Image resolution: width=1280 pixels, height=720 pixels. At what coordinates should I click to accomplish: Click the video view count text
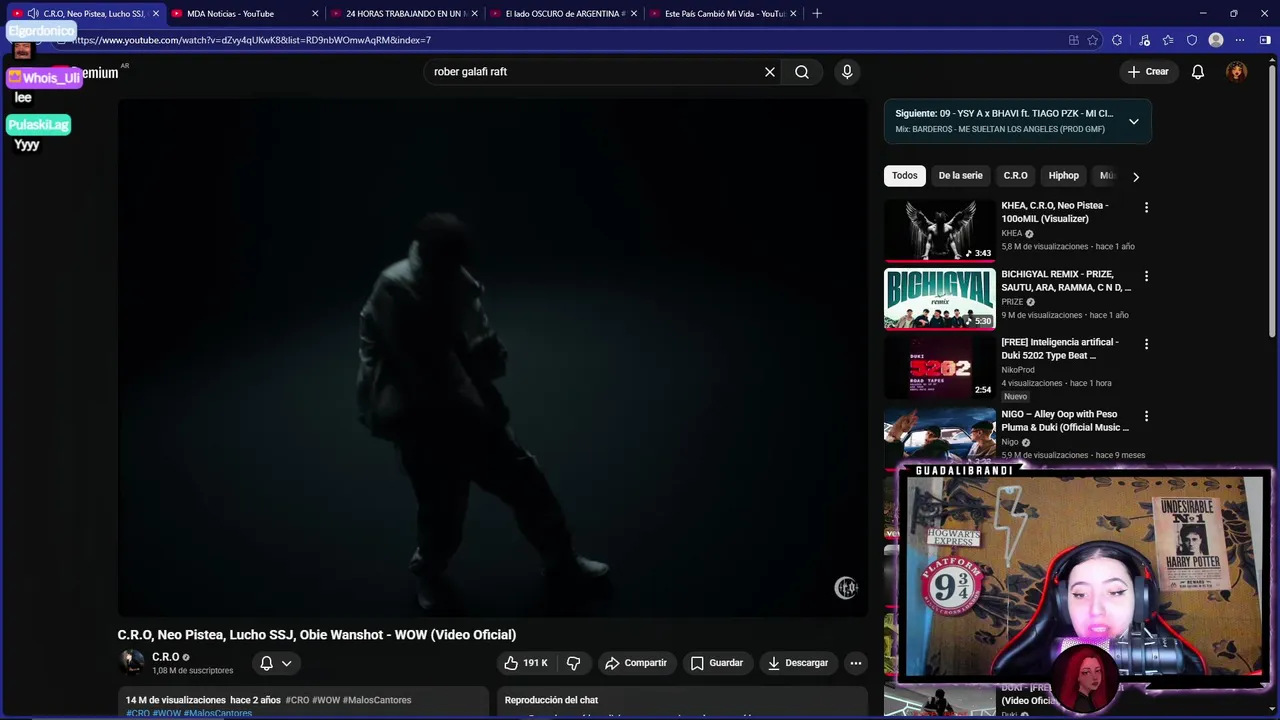point(176,700)
